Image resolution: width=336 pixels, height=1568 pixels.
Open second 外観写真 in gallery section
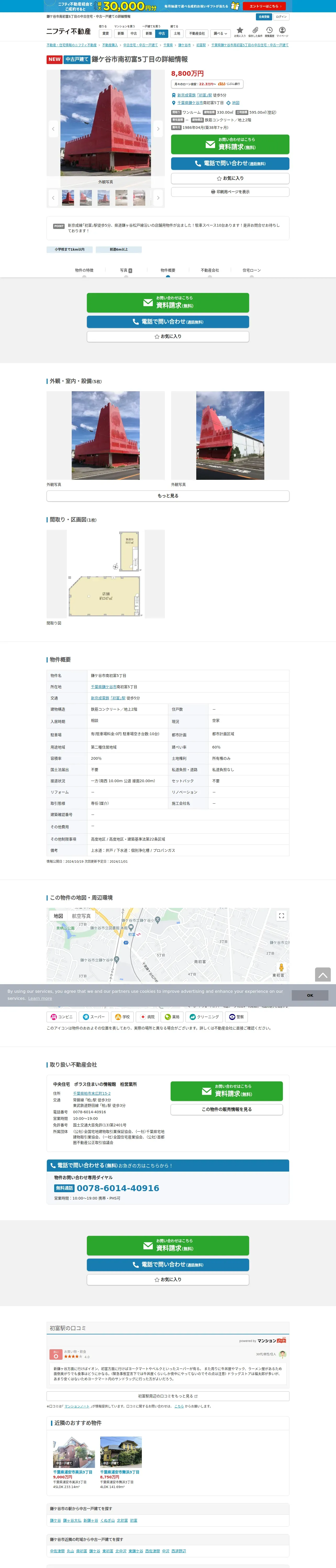click(230, 435)
